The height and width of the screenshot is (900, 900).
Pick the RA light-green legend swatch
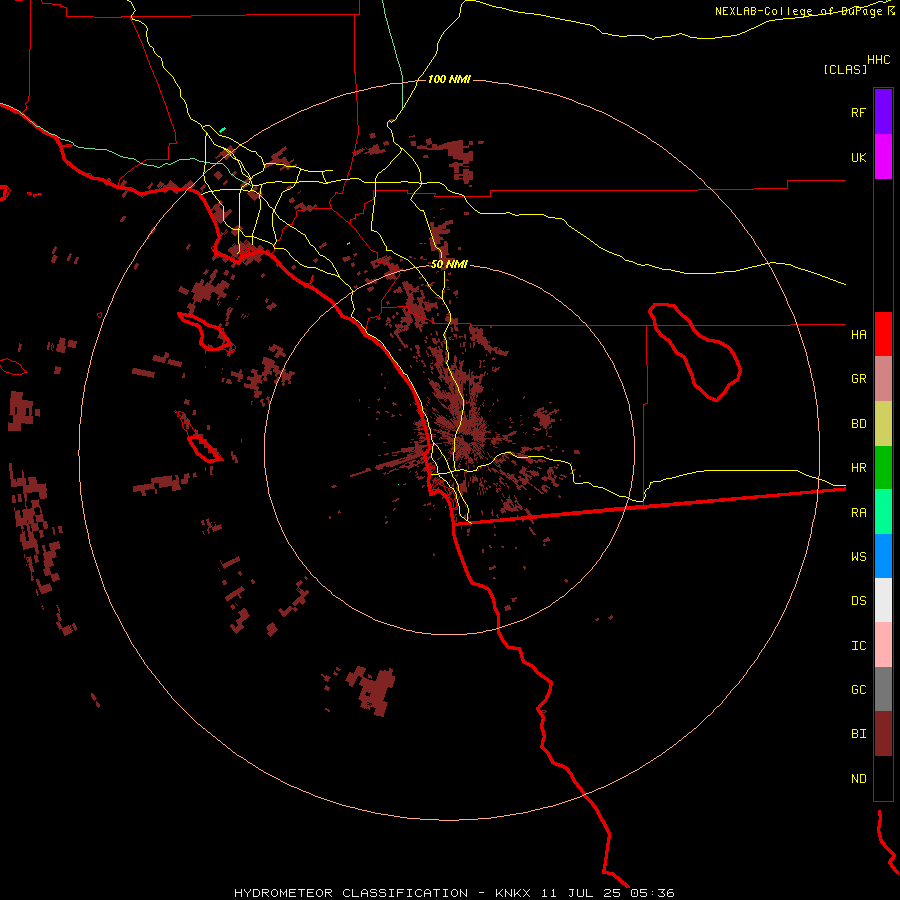(x=883, y=512)
